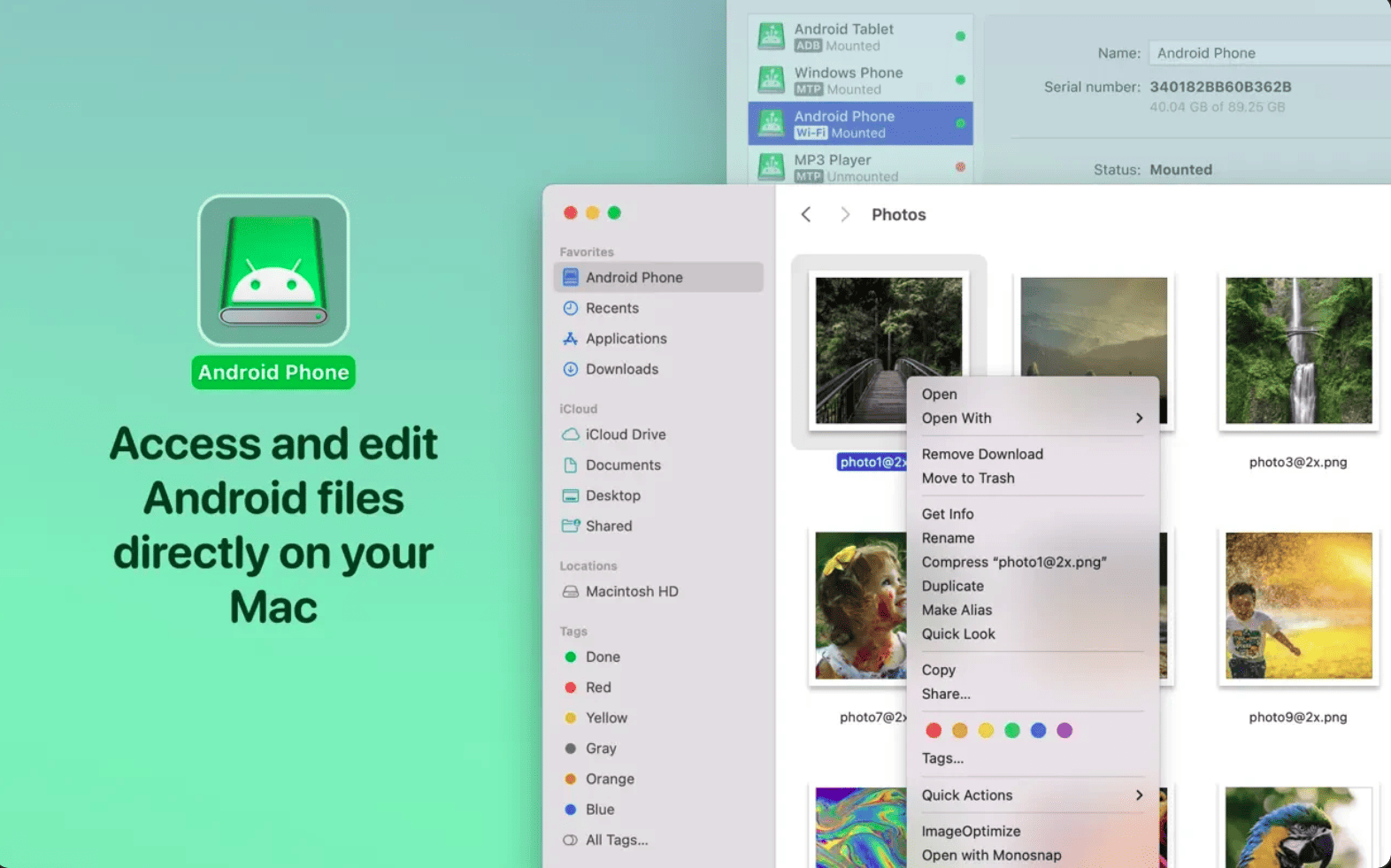Click the Macintosh HD disk icon
This screenshot has height=868, width=1391.
coord(571,591)
